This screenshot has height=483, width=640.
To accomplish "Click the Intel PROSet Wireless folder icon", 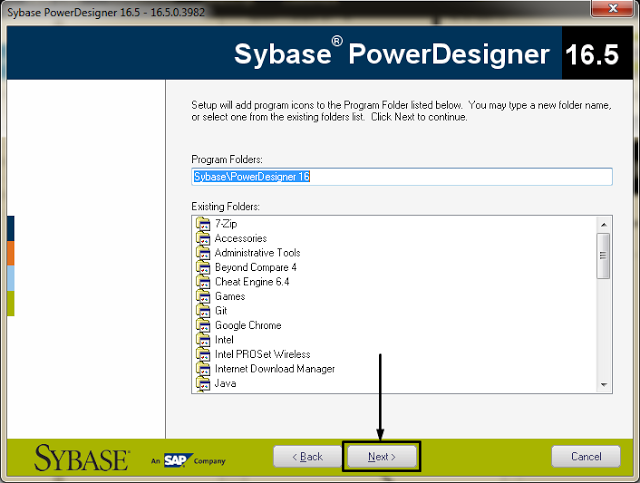I will tap(203, 354).
